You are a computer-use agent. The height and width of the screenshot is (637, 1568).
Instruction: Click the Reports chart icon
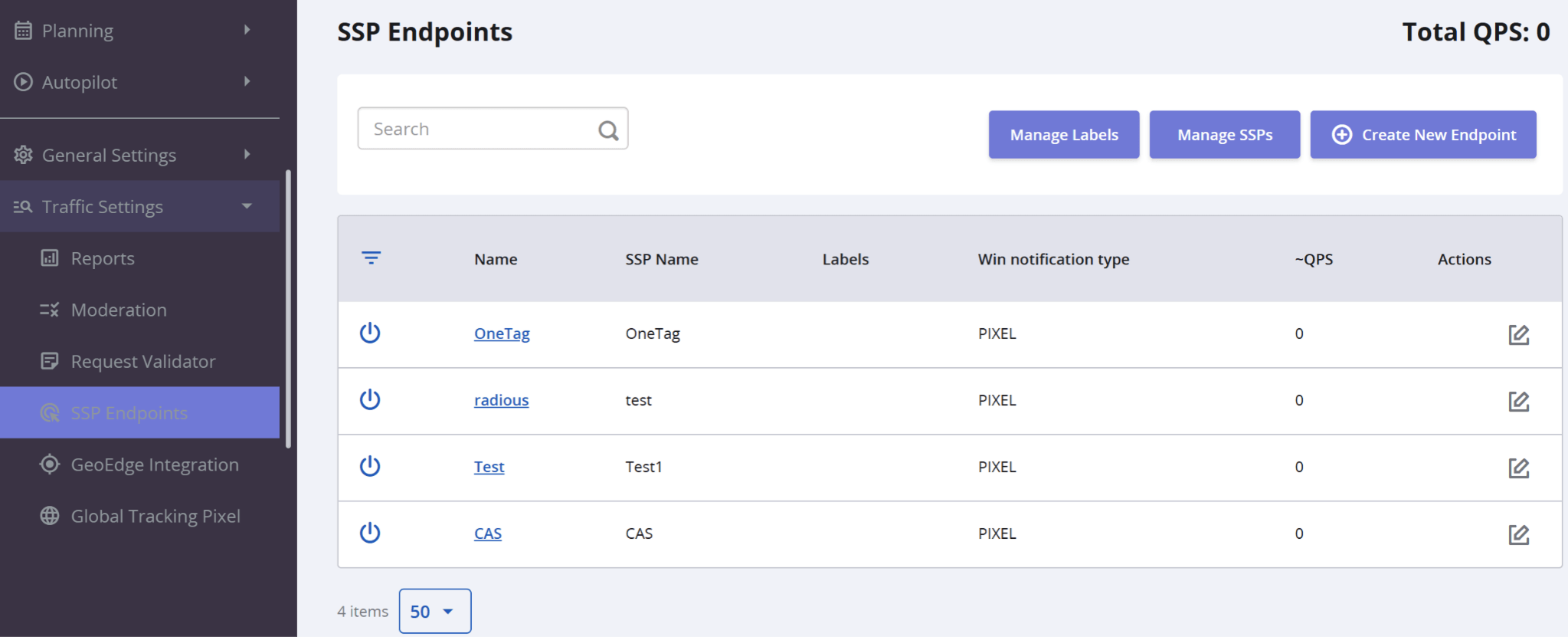click(50, 258)
